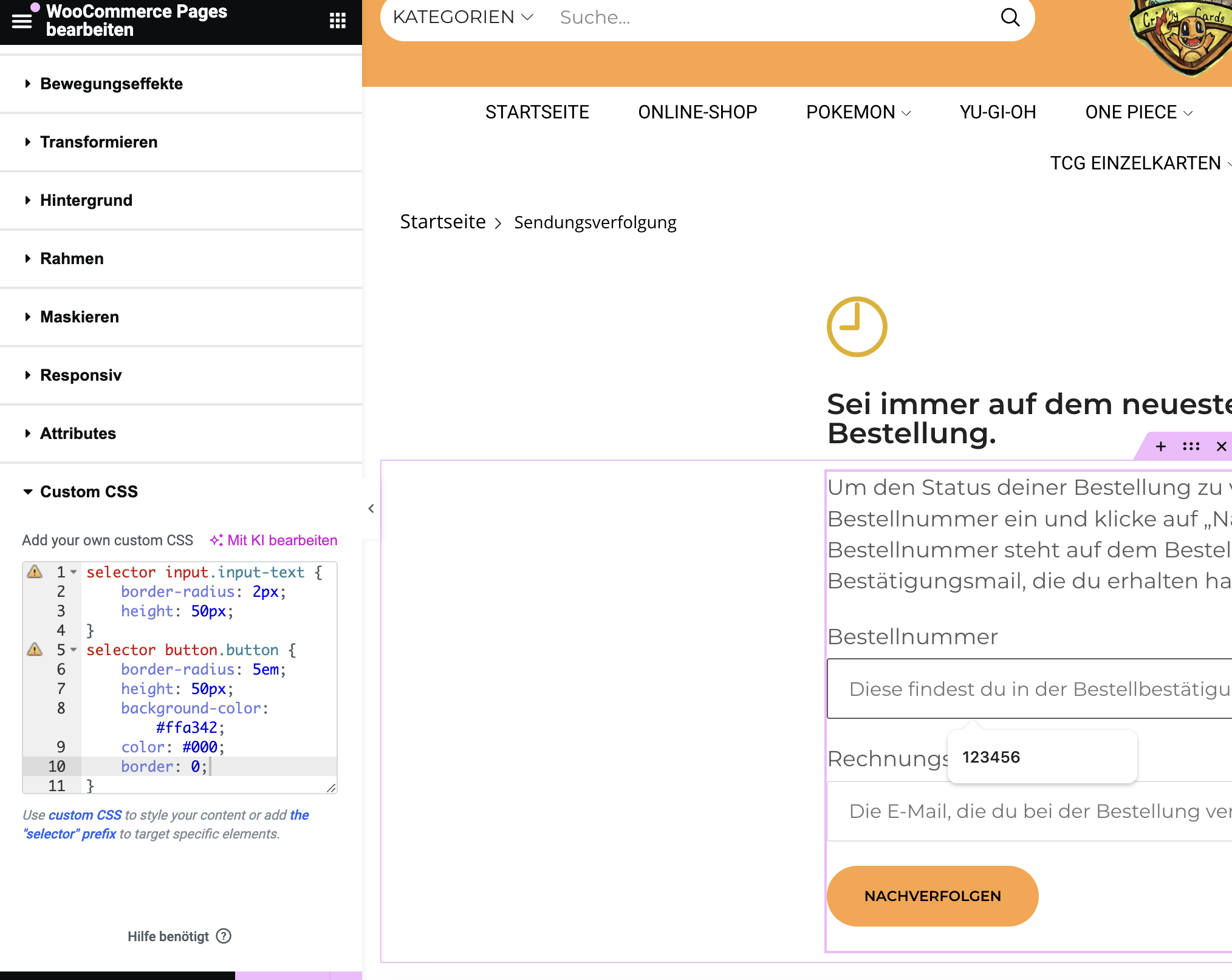Image resolution: width=1232 pixels, height=980 pixels.
Task: Open the custom CSS help link
Action: (85, 815)
